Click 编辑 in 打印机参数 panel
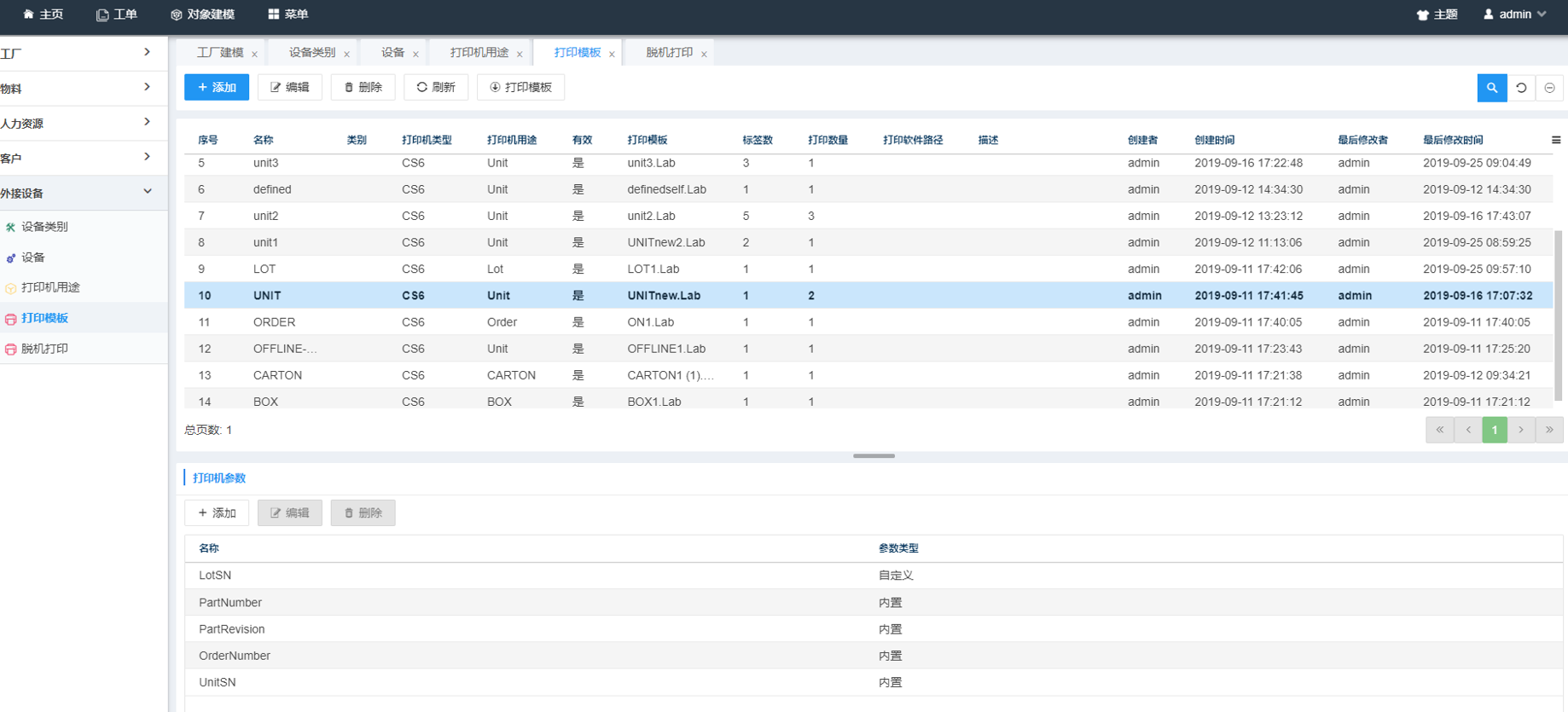The image size is (1568, 712). coord(290,512)
